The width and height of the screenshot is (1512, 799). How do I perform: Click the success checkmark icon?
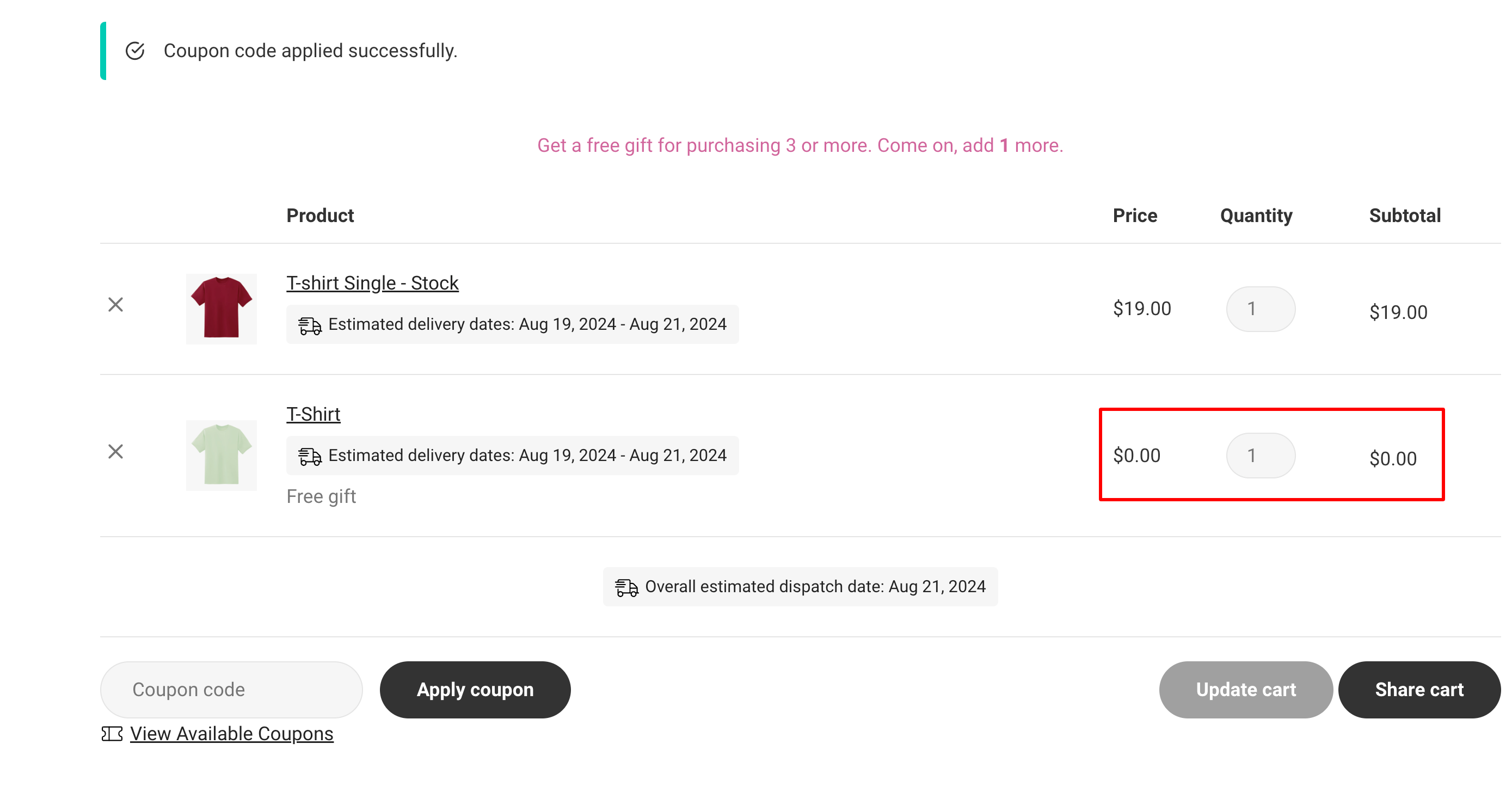(x=135, y=51)
